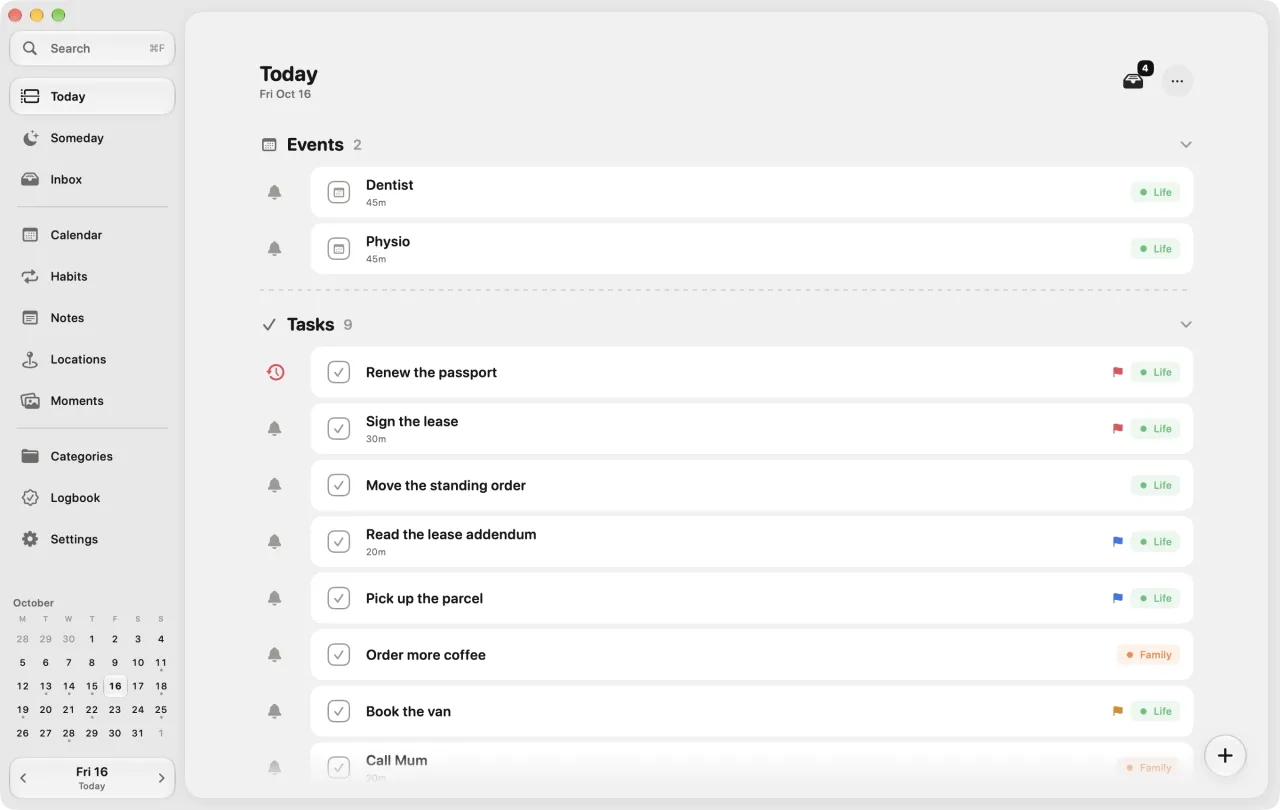Click the blue flag on Read the lease addendum
1280x810 pixels.
pyautogui.click(x=1118, y=542)
